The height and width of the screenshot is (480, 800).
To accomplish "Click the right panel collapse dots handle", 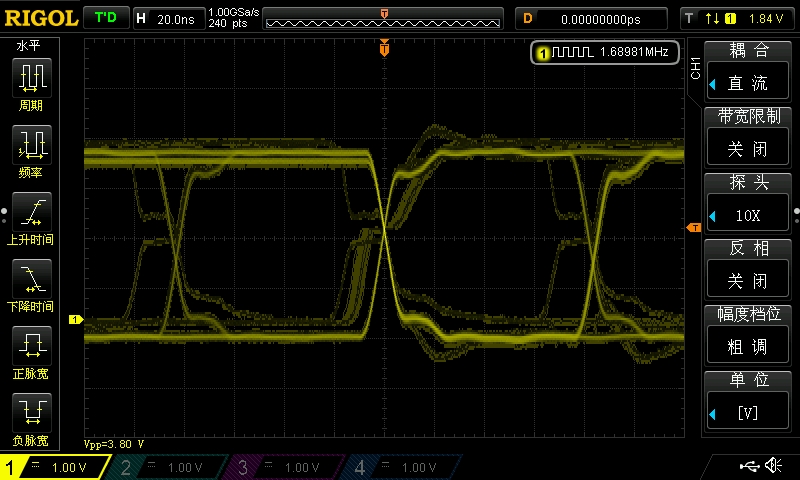I will [x=796, y=215].
